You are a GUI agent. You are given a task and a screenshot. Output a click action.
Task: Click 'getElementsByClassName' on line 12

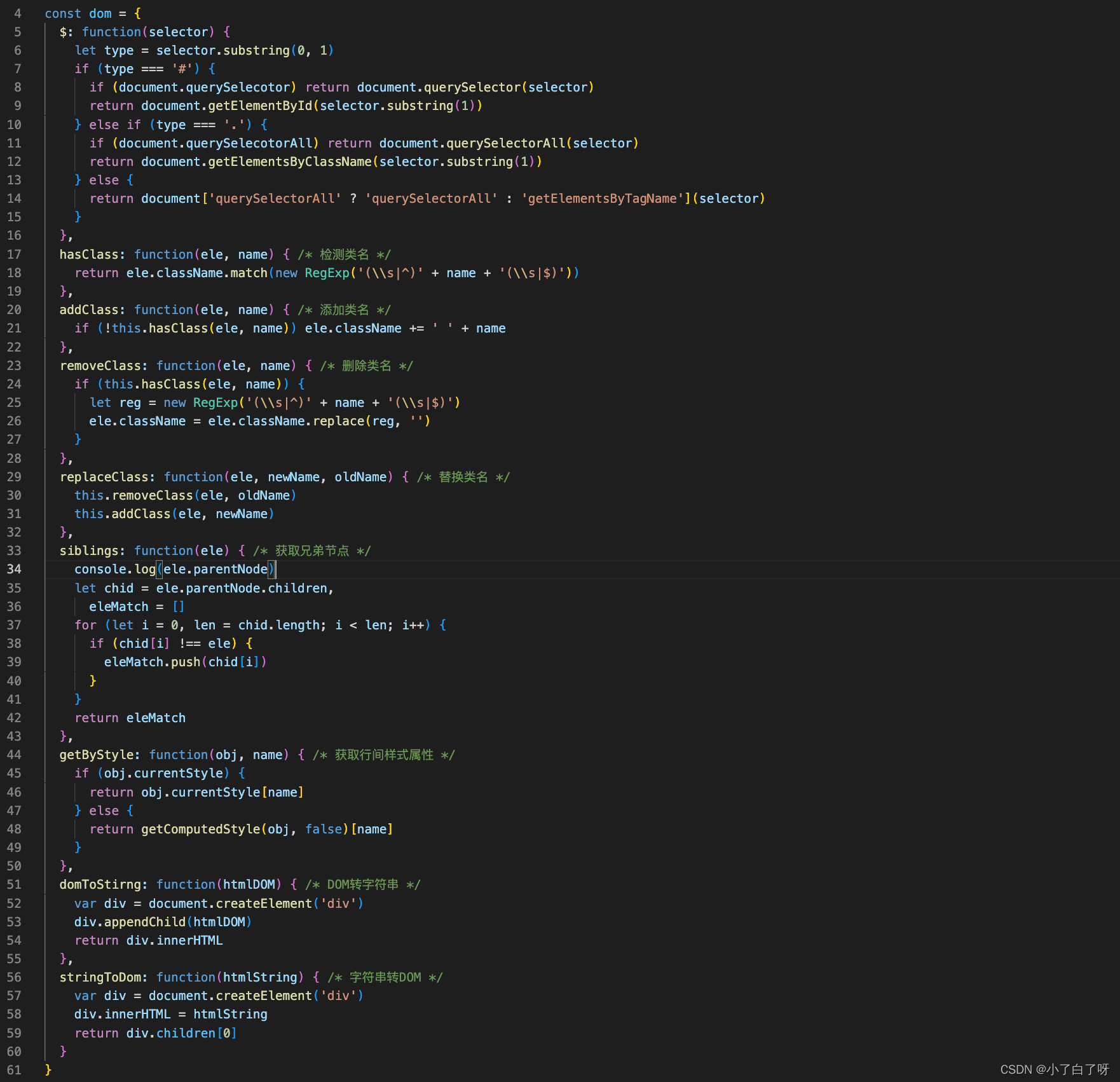[x=290, y=161]
